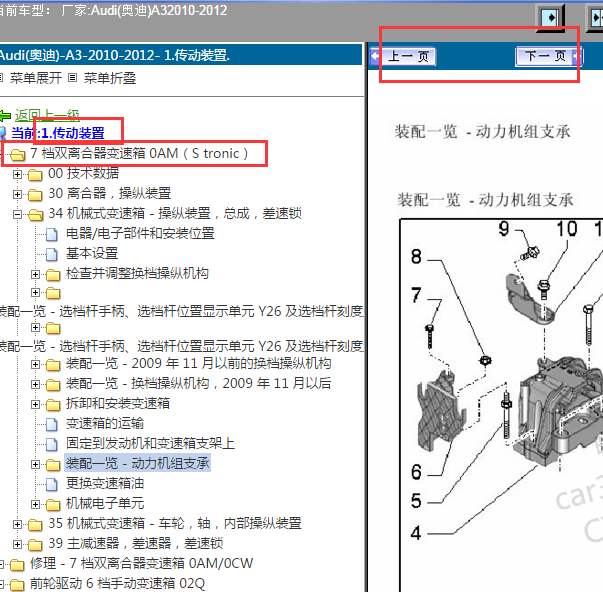Click folder icon of 30 离合器
This screenshot has height=592, width=603.
click(x=35, y=195)
